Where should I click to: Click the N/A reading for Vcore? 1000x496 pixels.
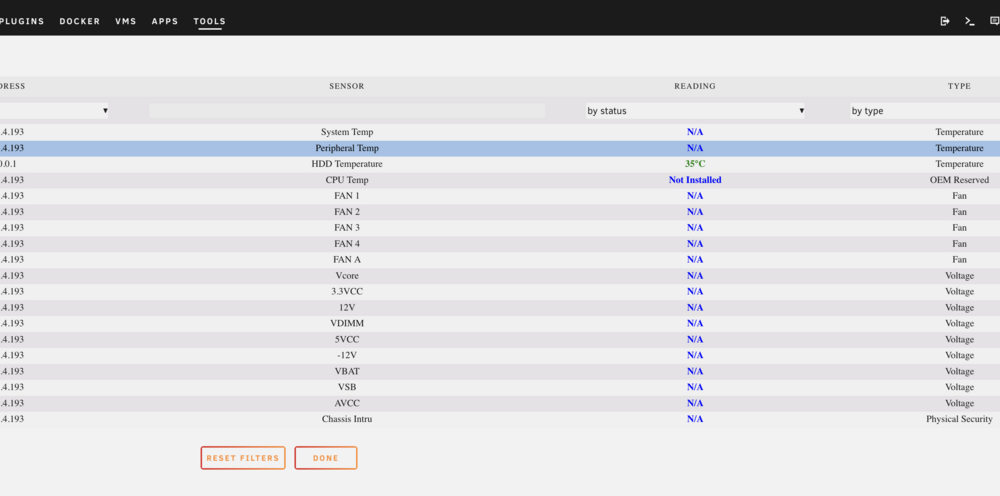695,275
